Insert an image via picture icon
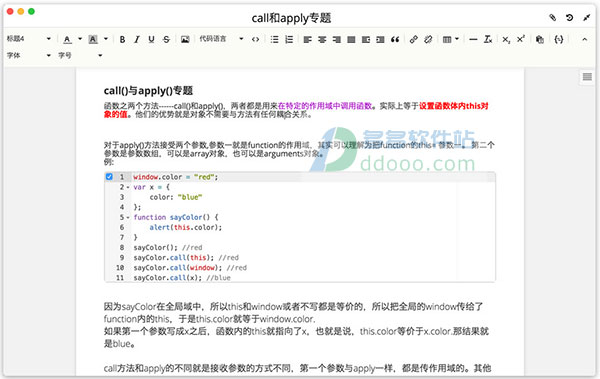 click(x=185, y=39)
